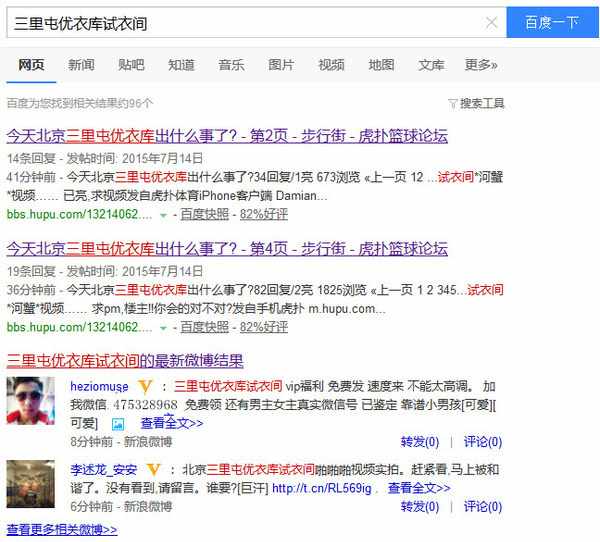Open 三里屯优衣库试衣间的最新微博结果 heading link
The height and width of the screenshot is (542, 600).
(125, 361)
